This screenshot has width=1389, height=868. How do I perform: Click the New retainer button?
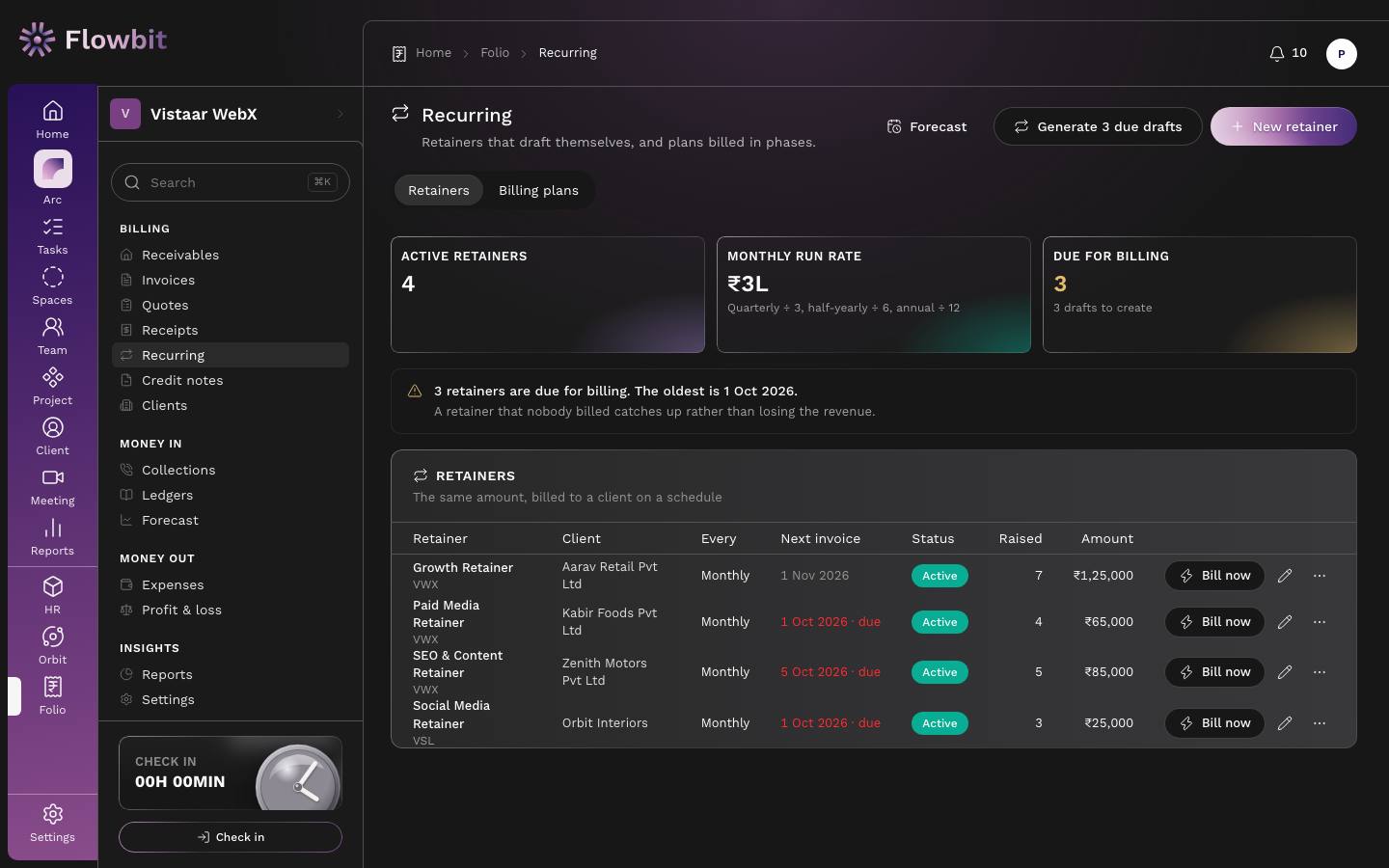[x=1284, y=126]
